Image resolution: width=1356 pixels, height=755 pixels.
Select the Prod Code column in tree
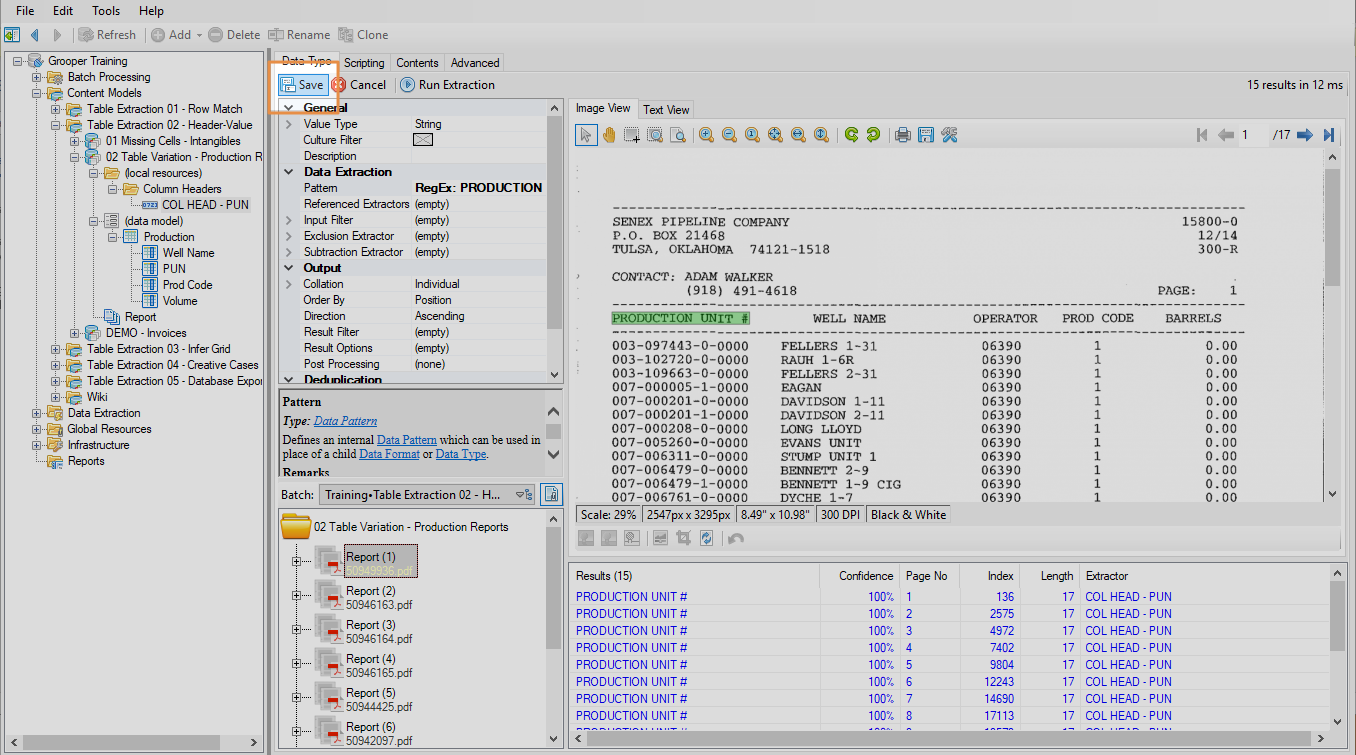tap(187, 285)
